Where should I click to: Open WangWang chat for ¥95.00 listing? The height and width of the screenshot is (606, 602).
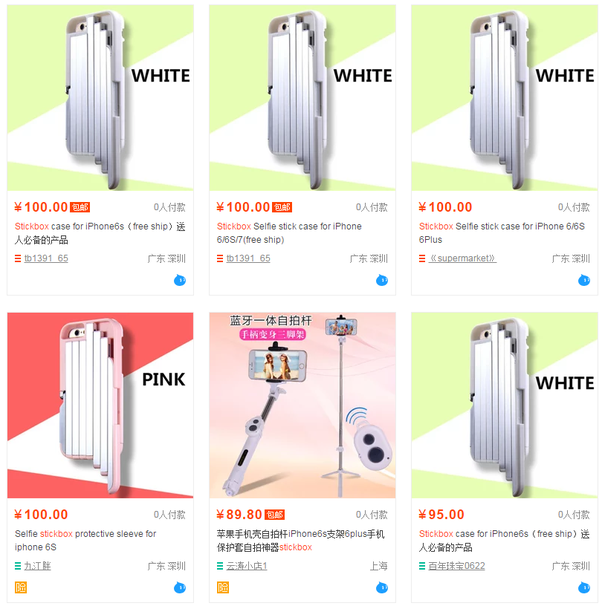pos(584,587)
